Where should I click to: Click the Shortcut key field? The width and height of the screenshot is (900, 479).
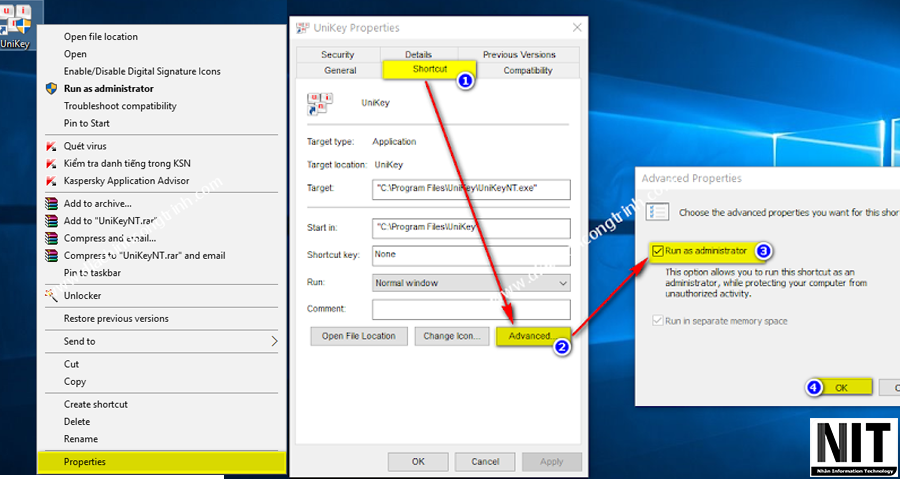coord(471,255)
